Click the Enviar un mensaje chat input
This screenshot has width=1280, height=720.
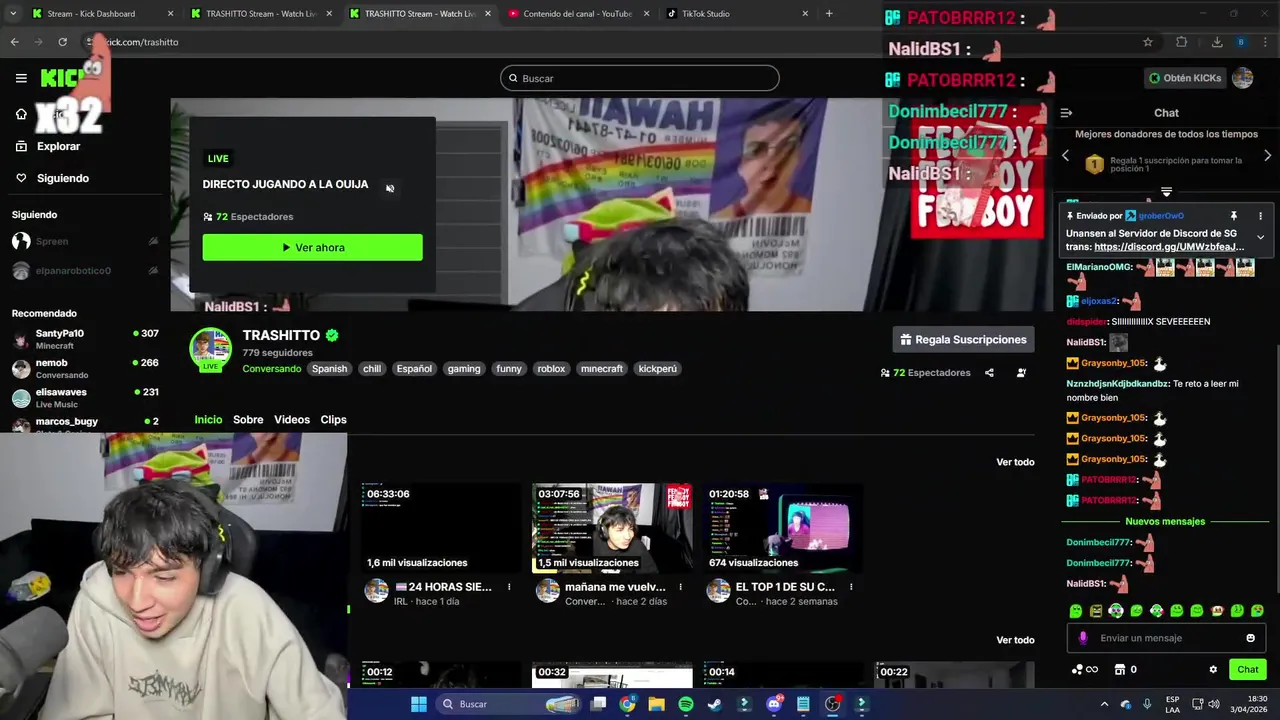pos(1166,638)
